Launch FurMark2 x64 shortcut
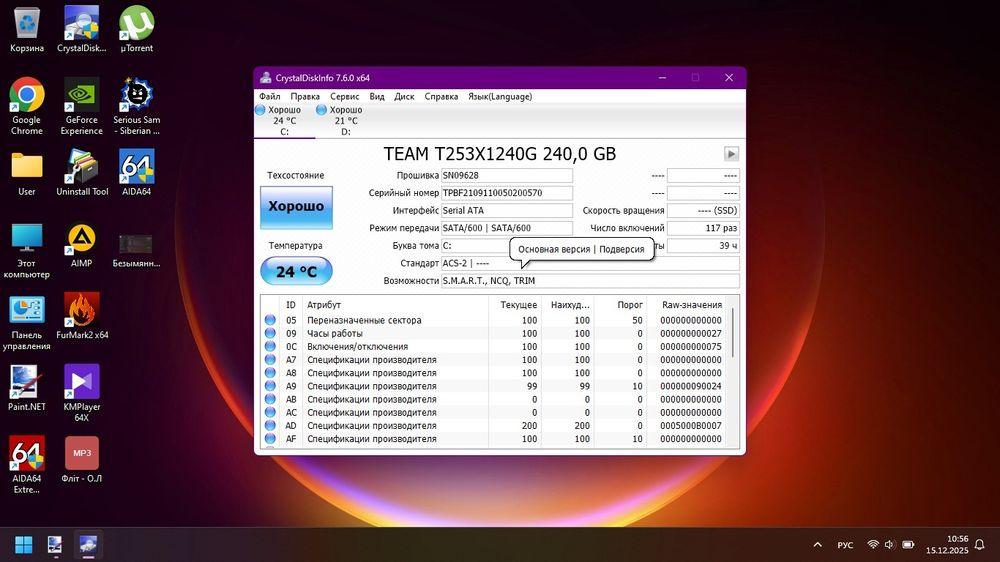 (82, 316)
